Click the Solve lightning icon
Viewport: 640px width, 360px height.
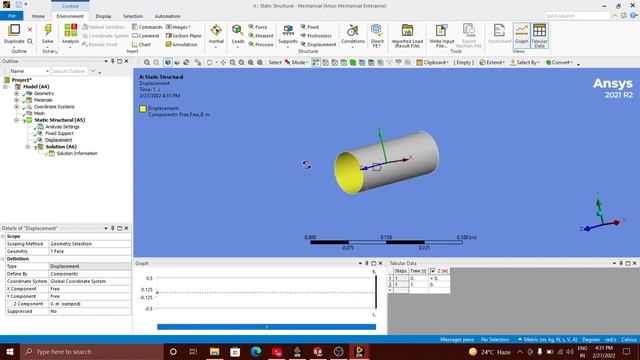click(48, 30)
